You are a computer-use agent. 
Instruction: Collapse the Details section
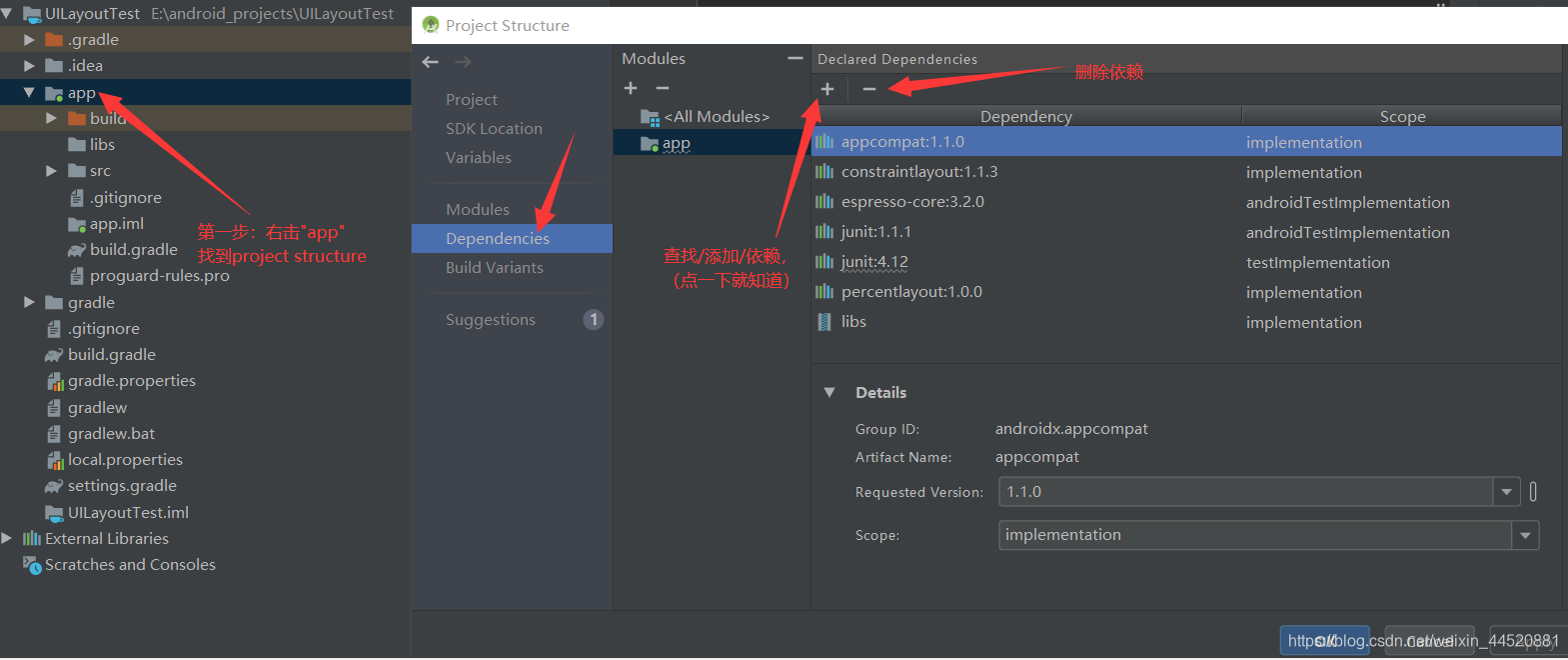tap(829, 392)
